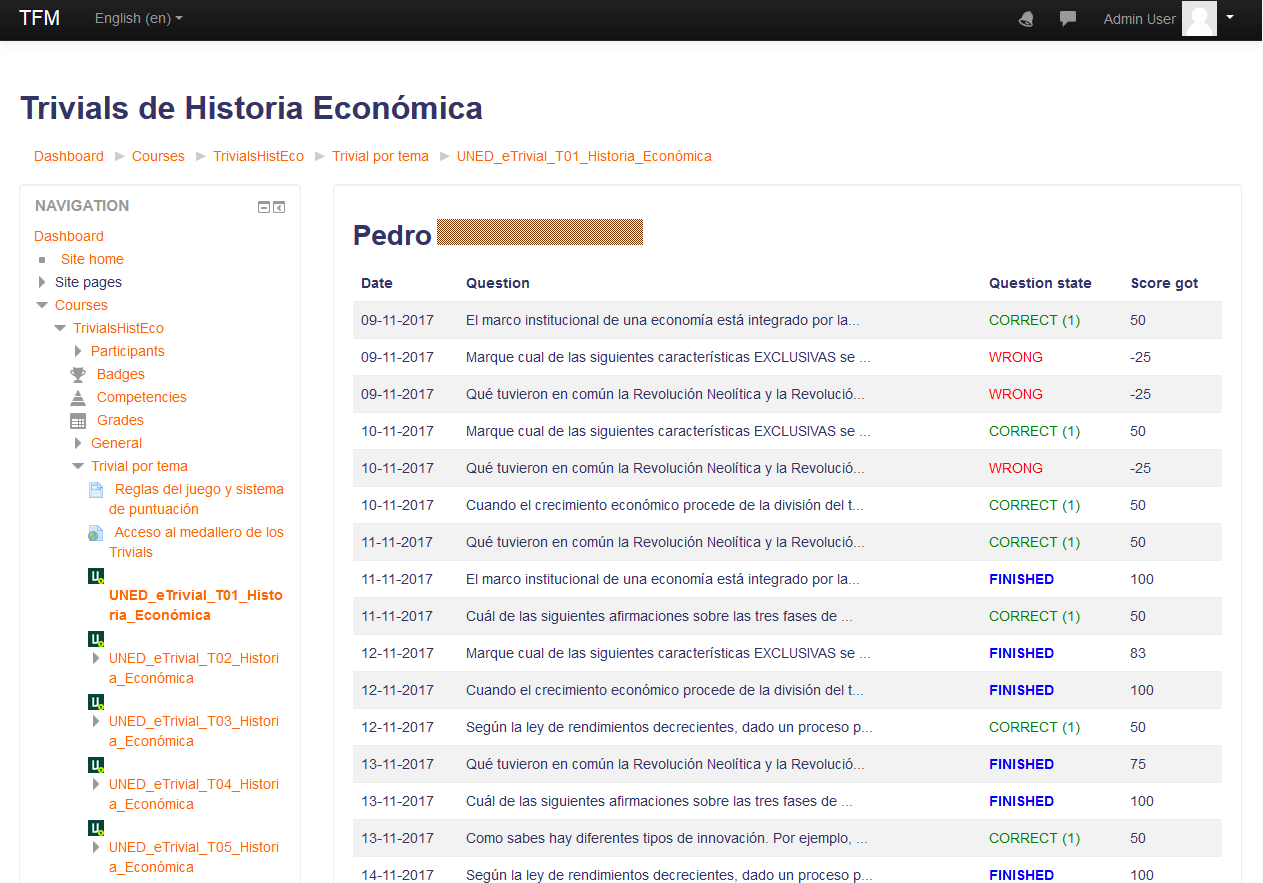Image resolution: width=1263 pixels, height=883 pixels.
Task: Click the Competencies icon in navigation
Action: pos(78,398)
